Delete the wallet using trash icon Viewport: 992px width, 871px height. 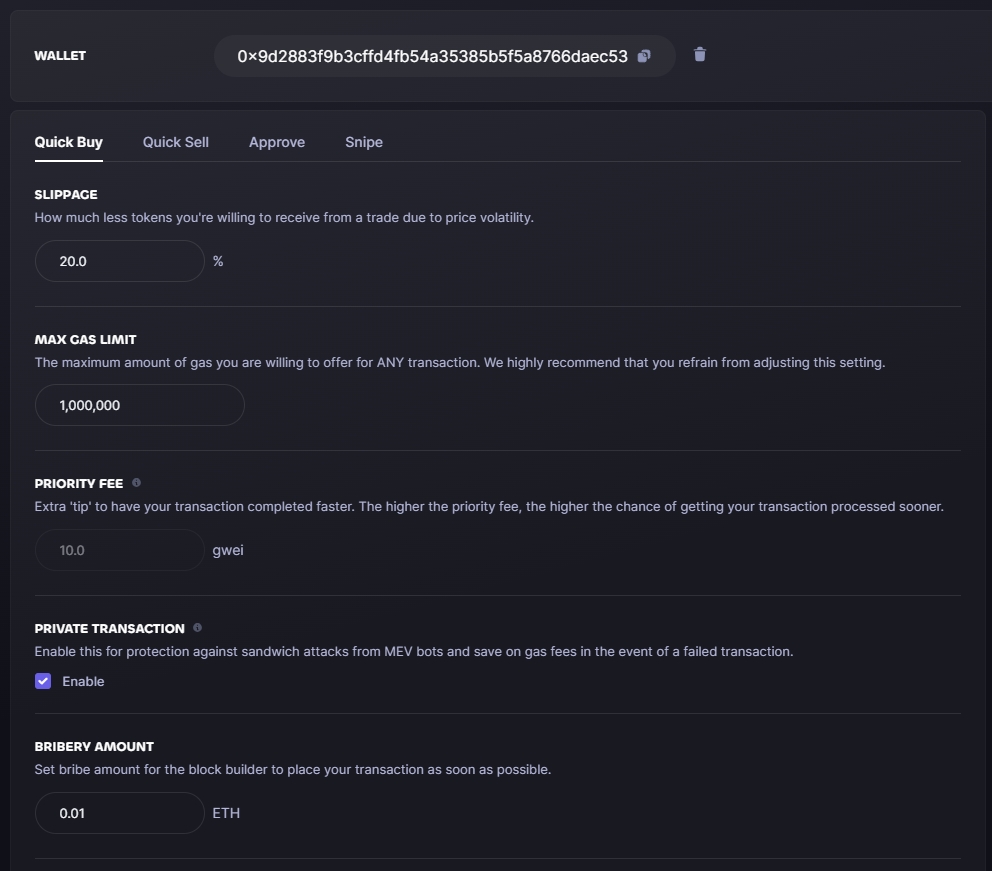pyautogui.click(x=699, y=54)
